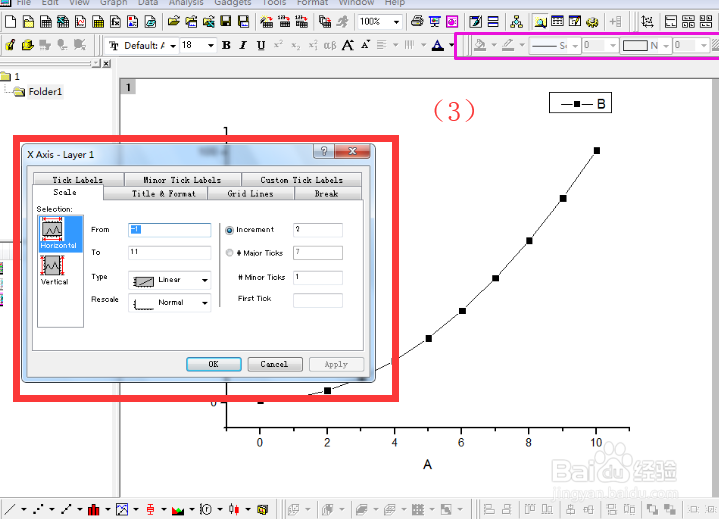The width and height of the screenshot is (719, 519).
Task: Select the Vertical axis in Selection list
Action: point(54,271)
